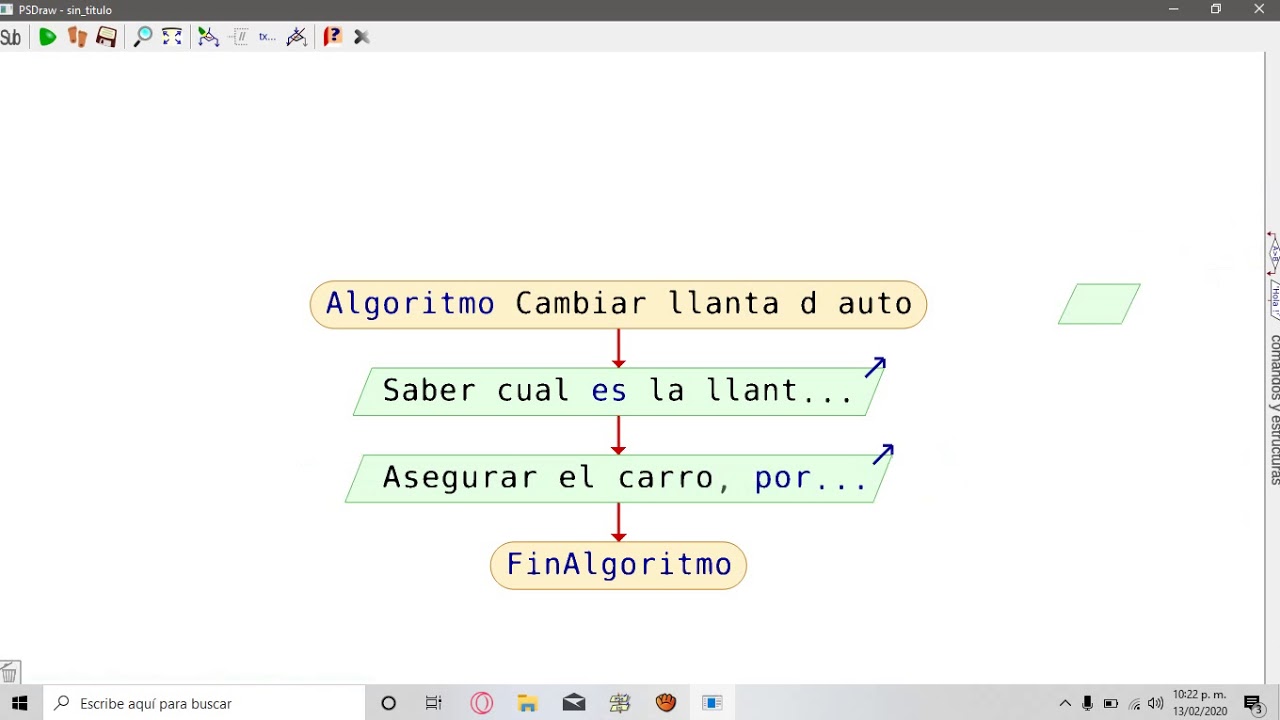Open File Explorer from taskbar

[528, 703]
